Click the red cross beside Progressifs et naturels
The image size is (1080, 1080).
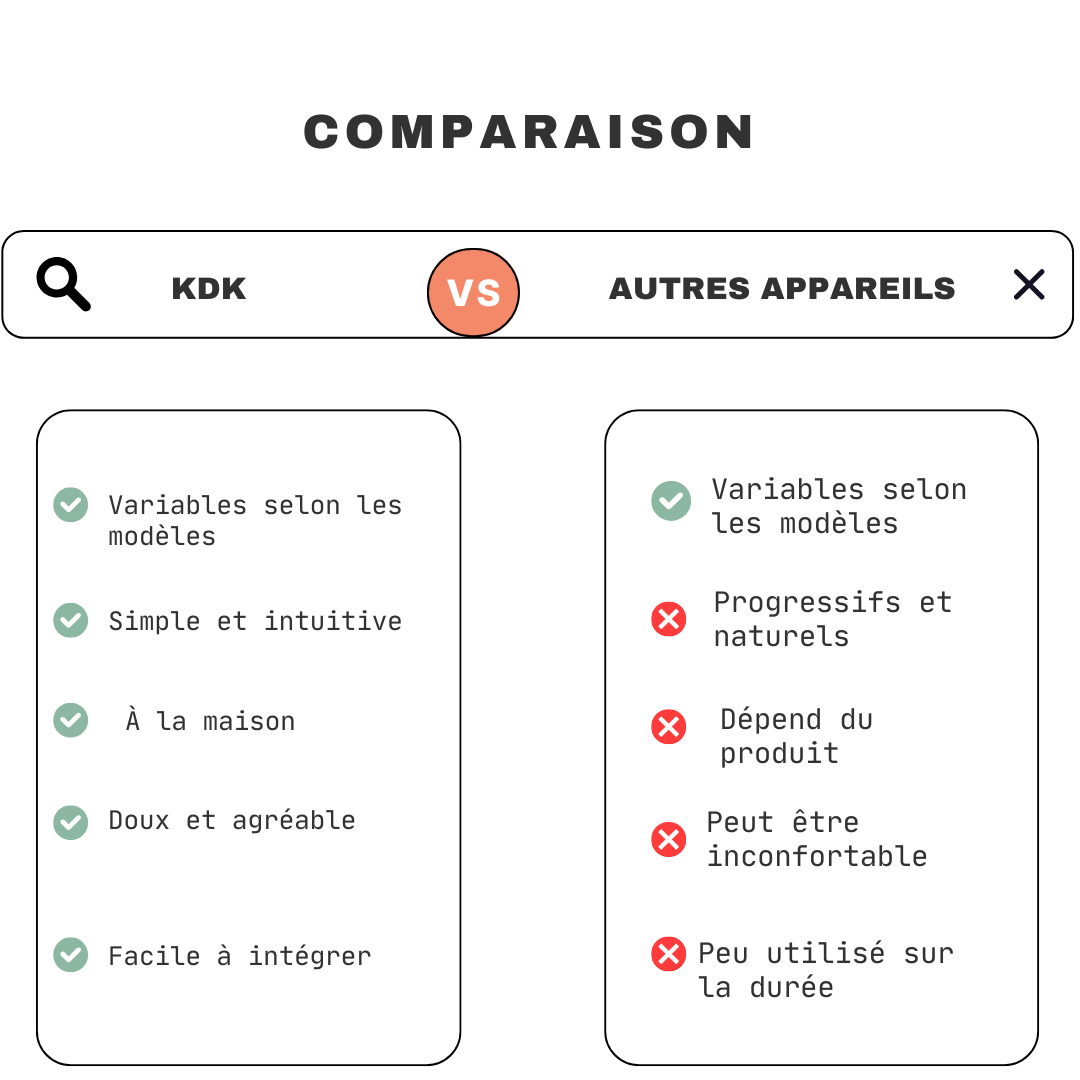point(668,619)
